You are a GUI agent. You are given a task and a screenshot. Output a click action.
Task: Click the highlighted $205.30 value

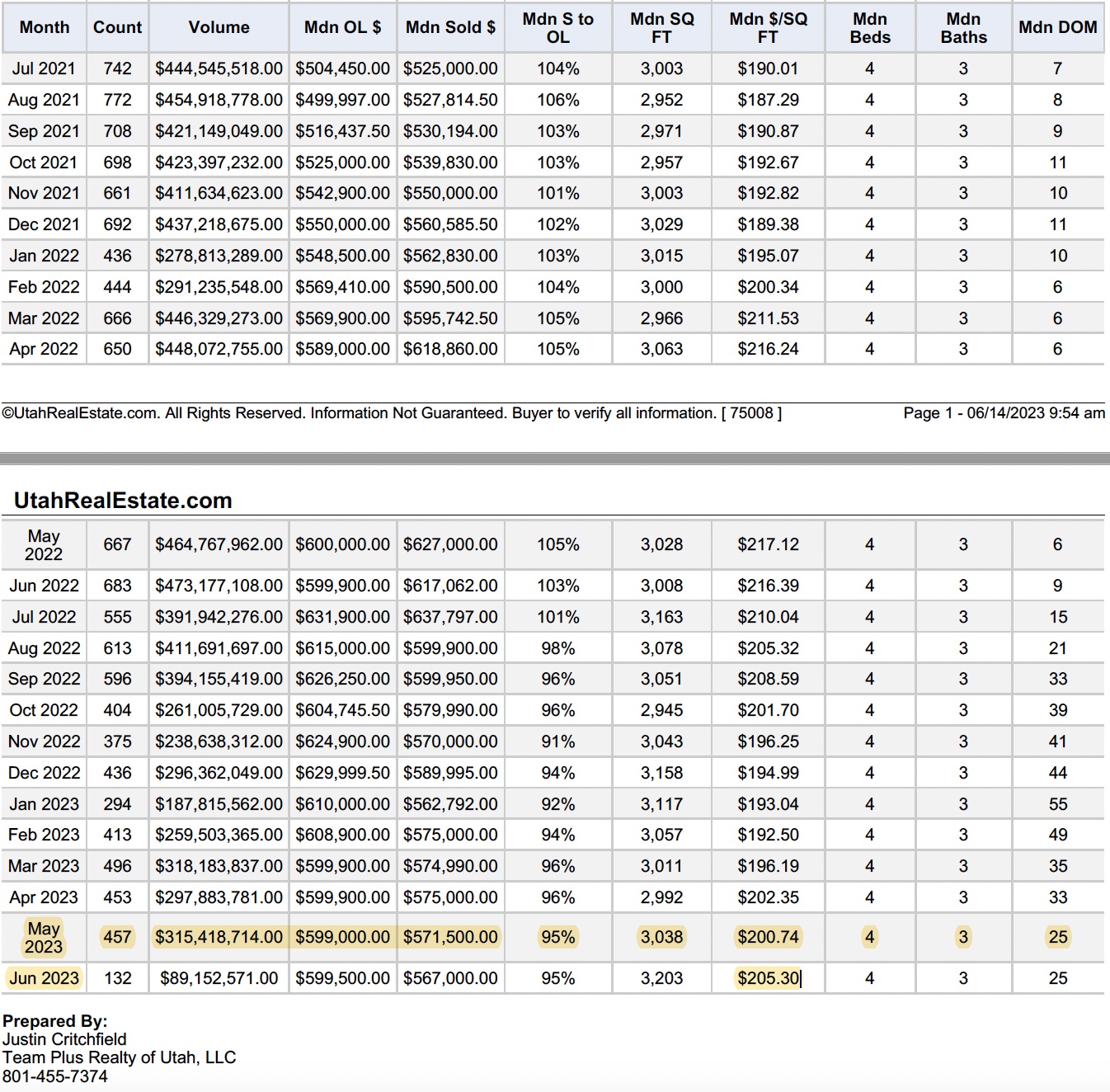(768, 978)
